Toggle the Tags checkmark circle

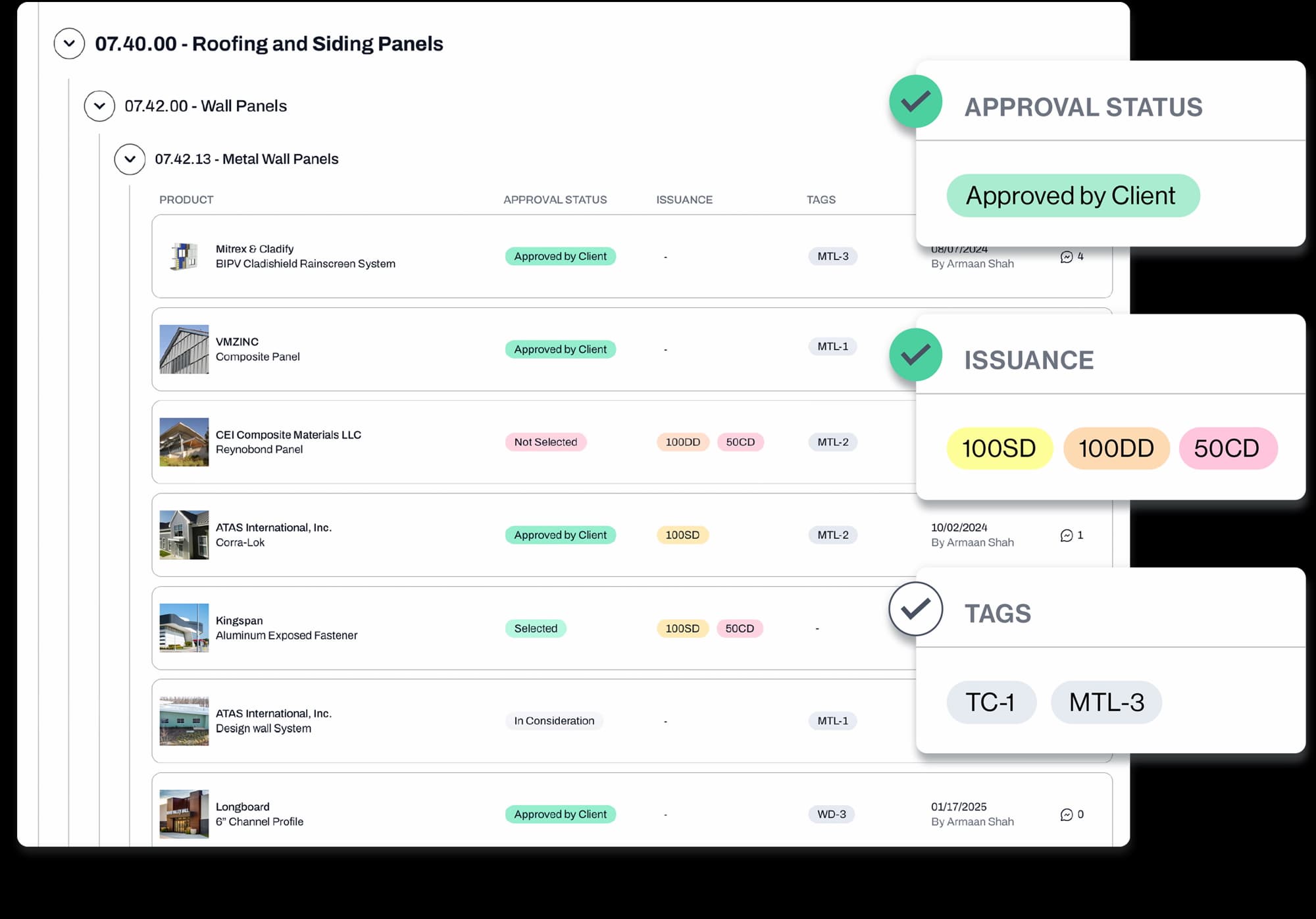pos(915,609)
